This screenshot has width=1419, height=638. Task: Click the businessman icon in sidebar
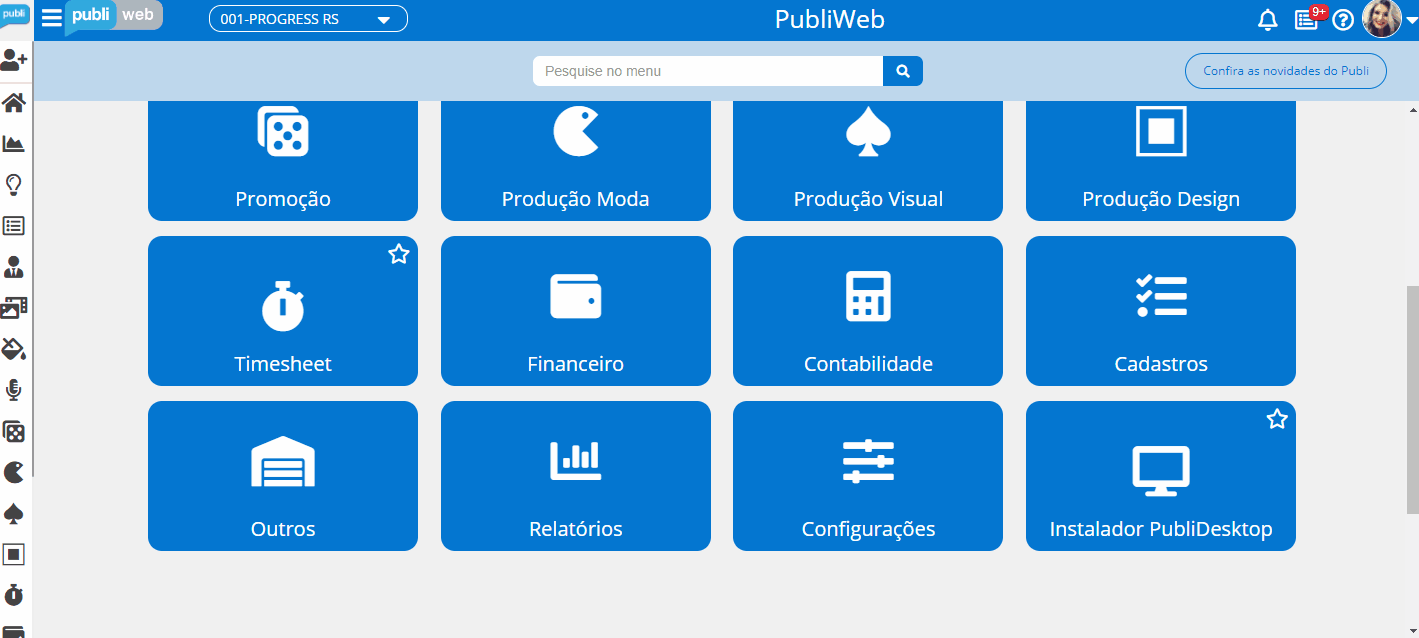pyautogui.click(x=14, y=266)
